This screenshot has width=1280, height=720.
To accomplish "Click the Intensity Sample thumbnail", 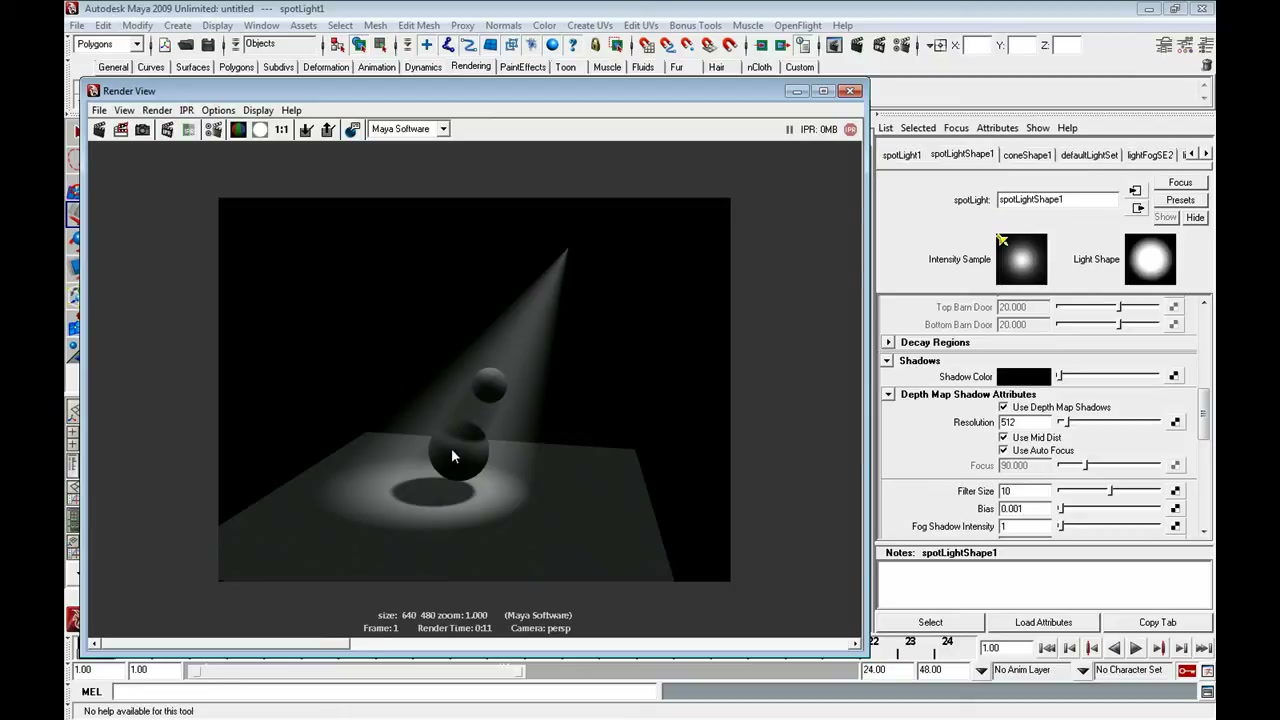I will coord(1022,259).
